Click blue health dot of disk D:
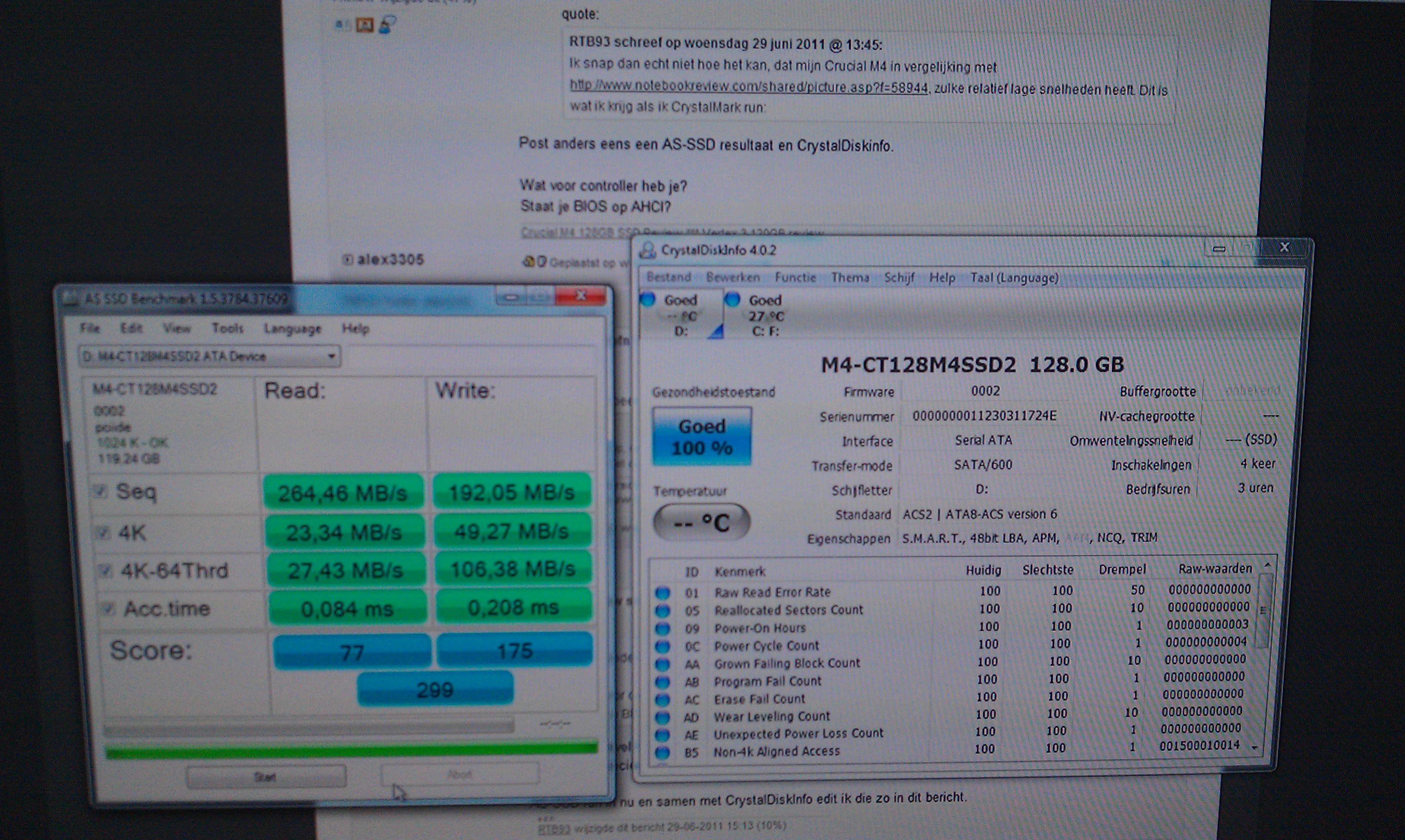The image size is (1405, 840). [x=648, y=299]
